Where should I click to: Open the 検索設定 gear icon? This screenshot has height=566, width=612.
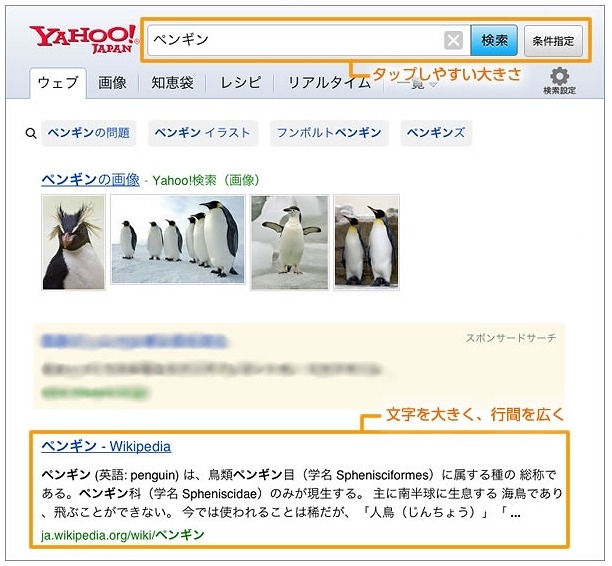click(559, 81)
